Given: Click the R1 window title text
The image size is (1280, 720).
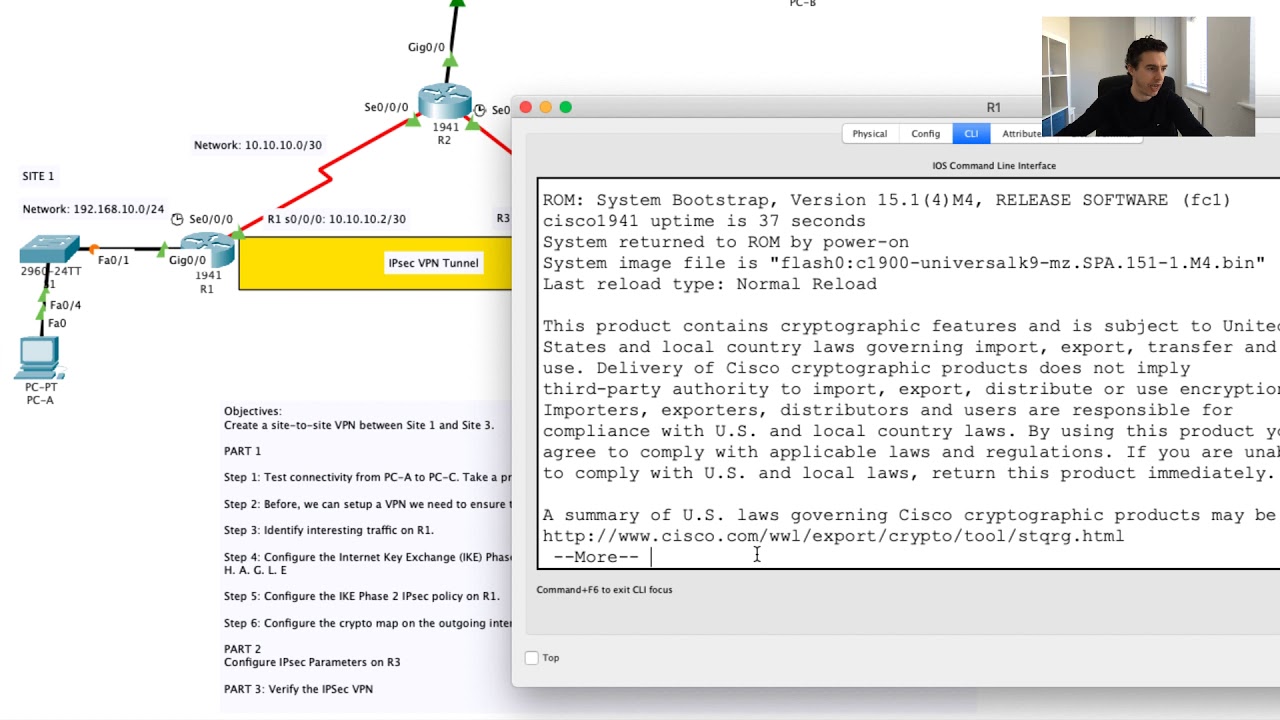Looking at the screenshot, I should (x=993, y=107).
